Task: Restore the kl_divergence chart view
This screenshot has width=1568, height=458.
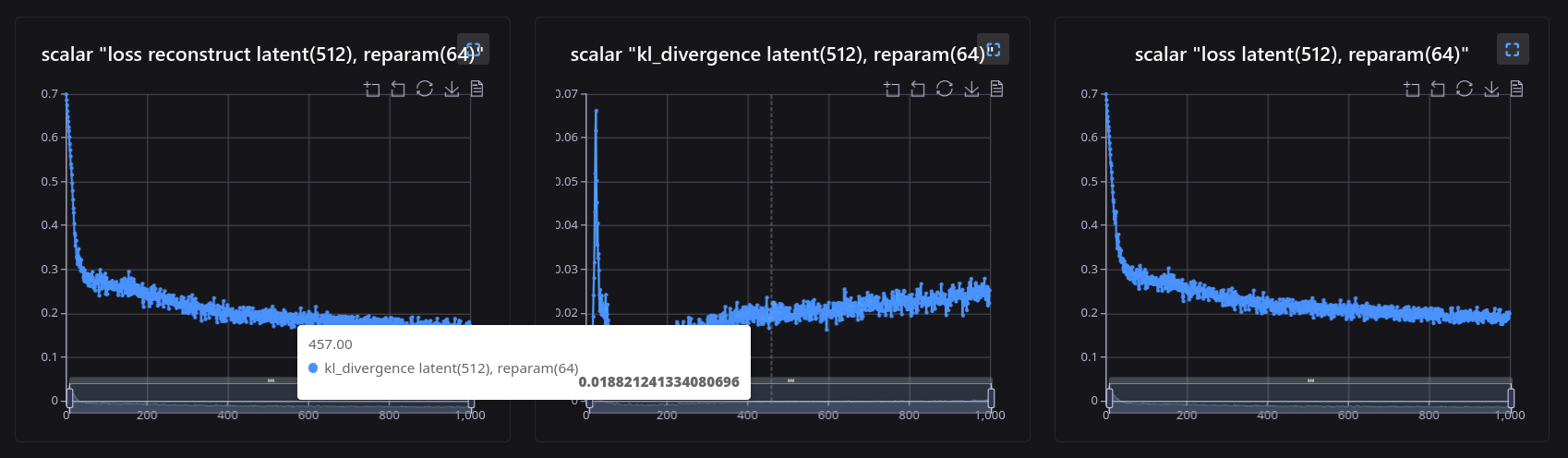Action: (x=945, y=89)
